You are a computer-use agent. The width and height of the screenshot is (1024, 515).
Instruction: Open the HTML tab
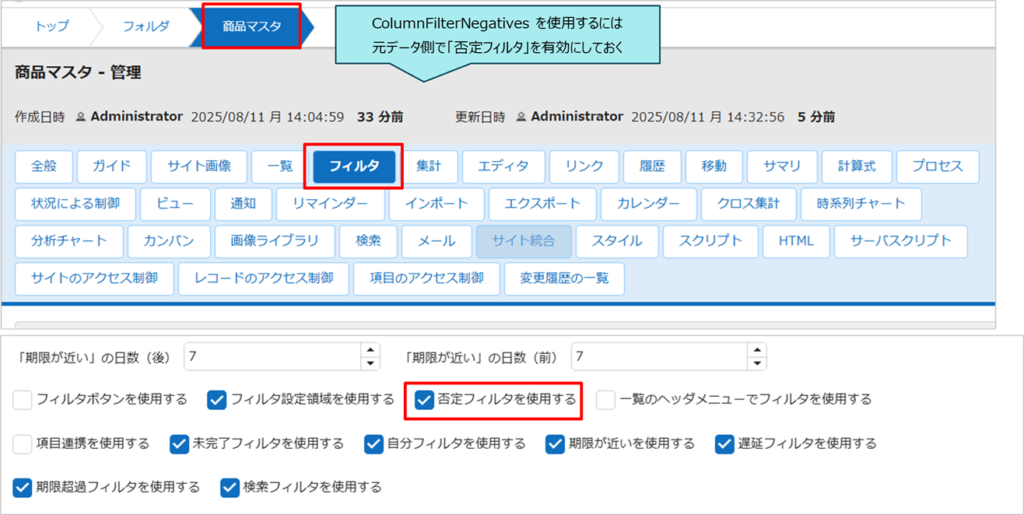pyautogui.click(x=796, y=241)
